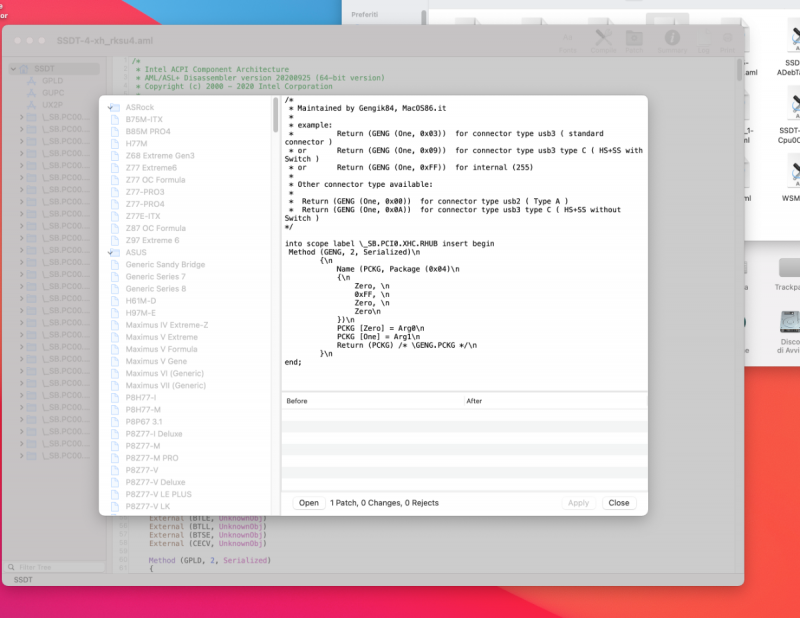Click the patch list vertical scrollbar
Image resolution: width=800 pixels, height=618 pixels.
(x=276, y=116)
